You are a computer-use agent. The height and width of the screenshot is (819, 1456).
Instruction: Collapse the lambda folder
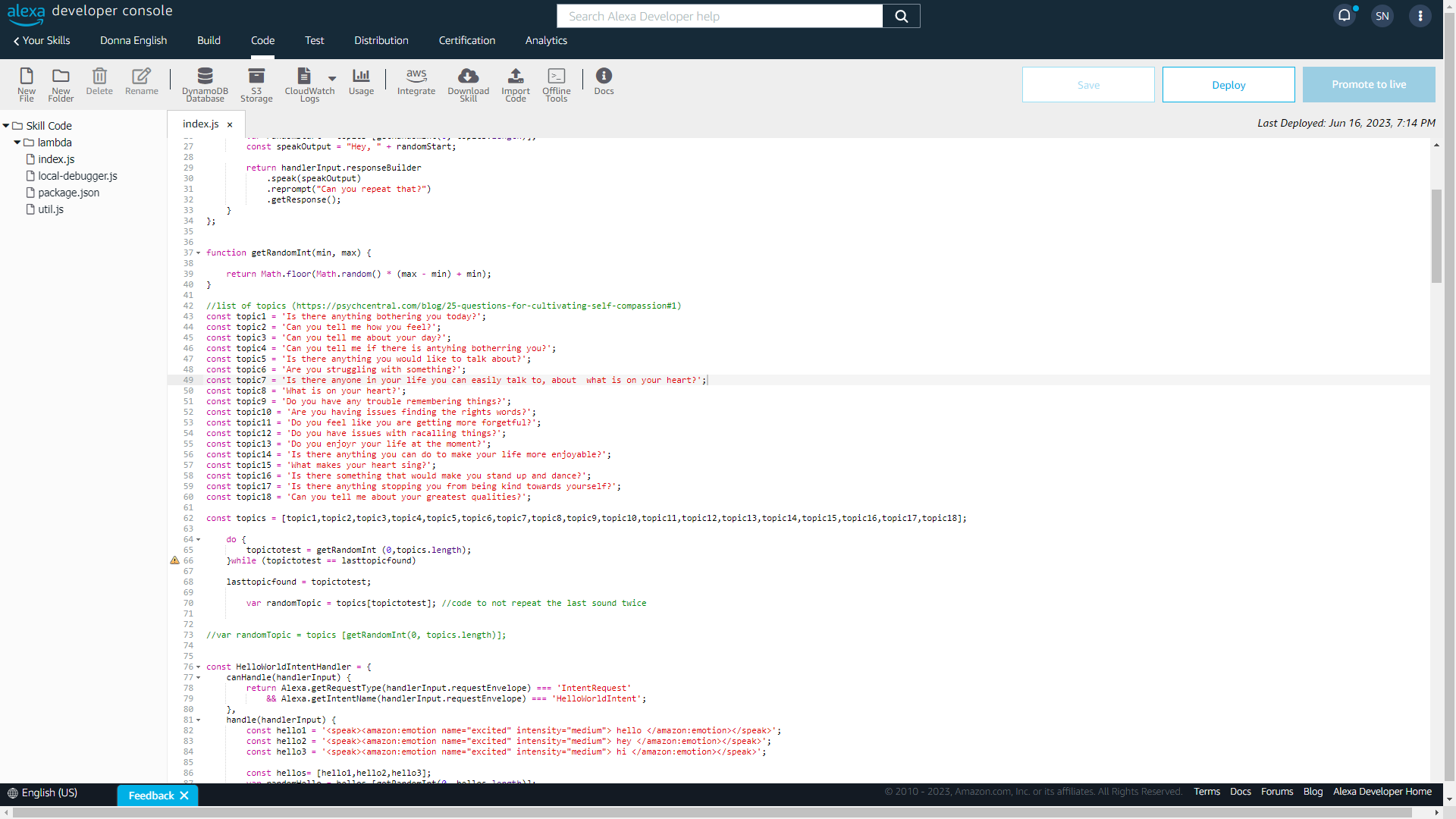[x=17, y=143]
